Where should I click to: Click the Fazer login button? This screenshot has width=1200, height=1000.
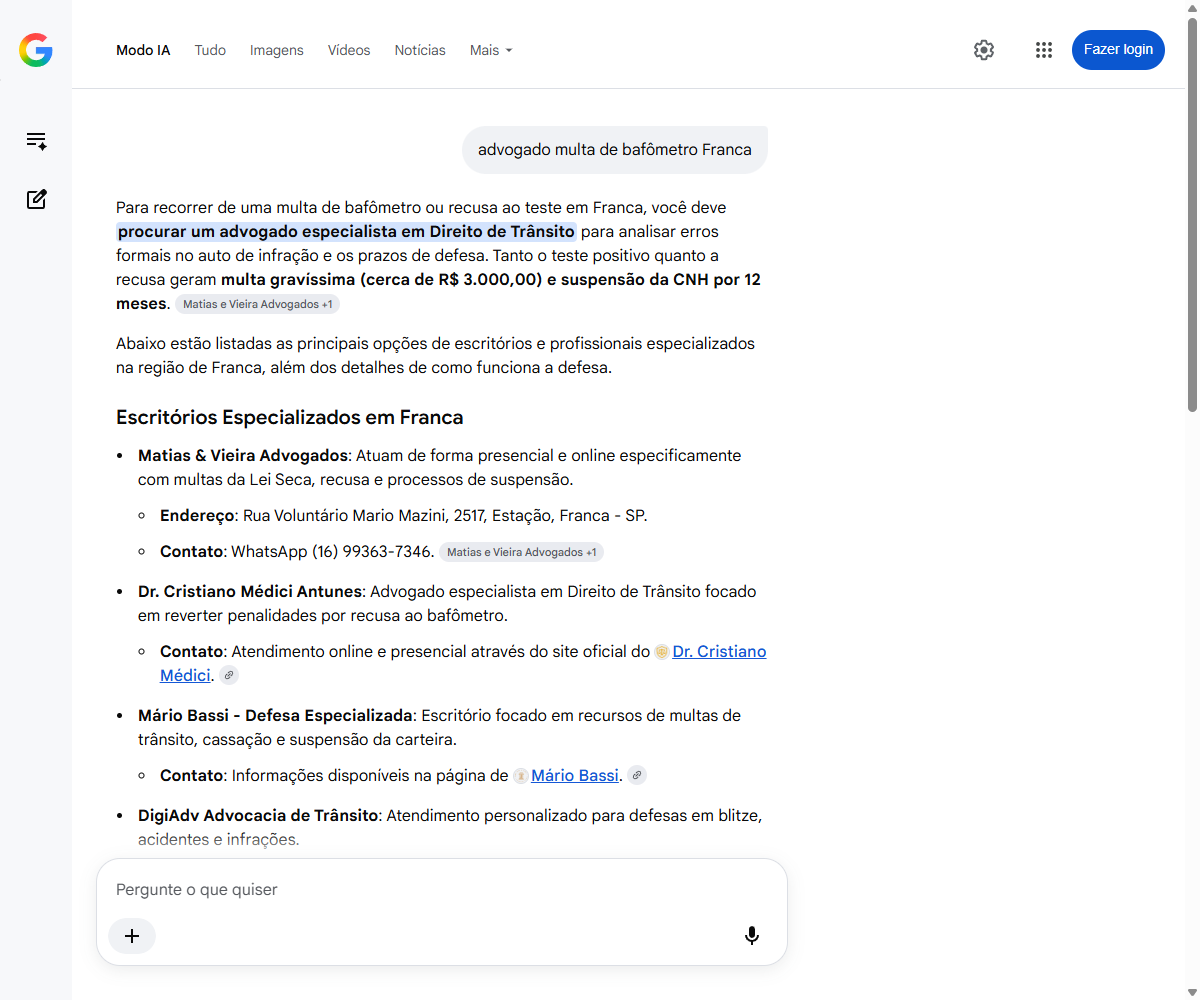point(1118,50)
